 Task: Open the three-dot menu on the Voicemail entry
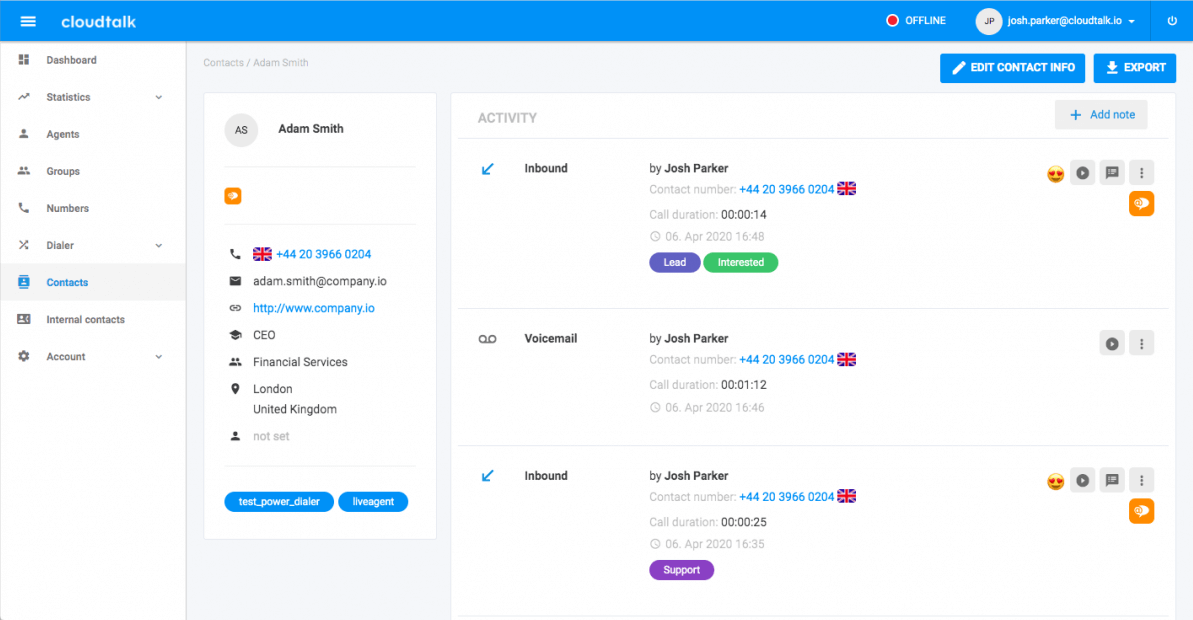click(1141, 343)
